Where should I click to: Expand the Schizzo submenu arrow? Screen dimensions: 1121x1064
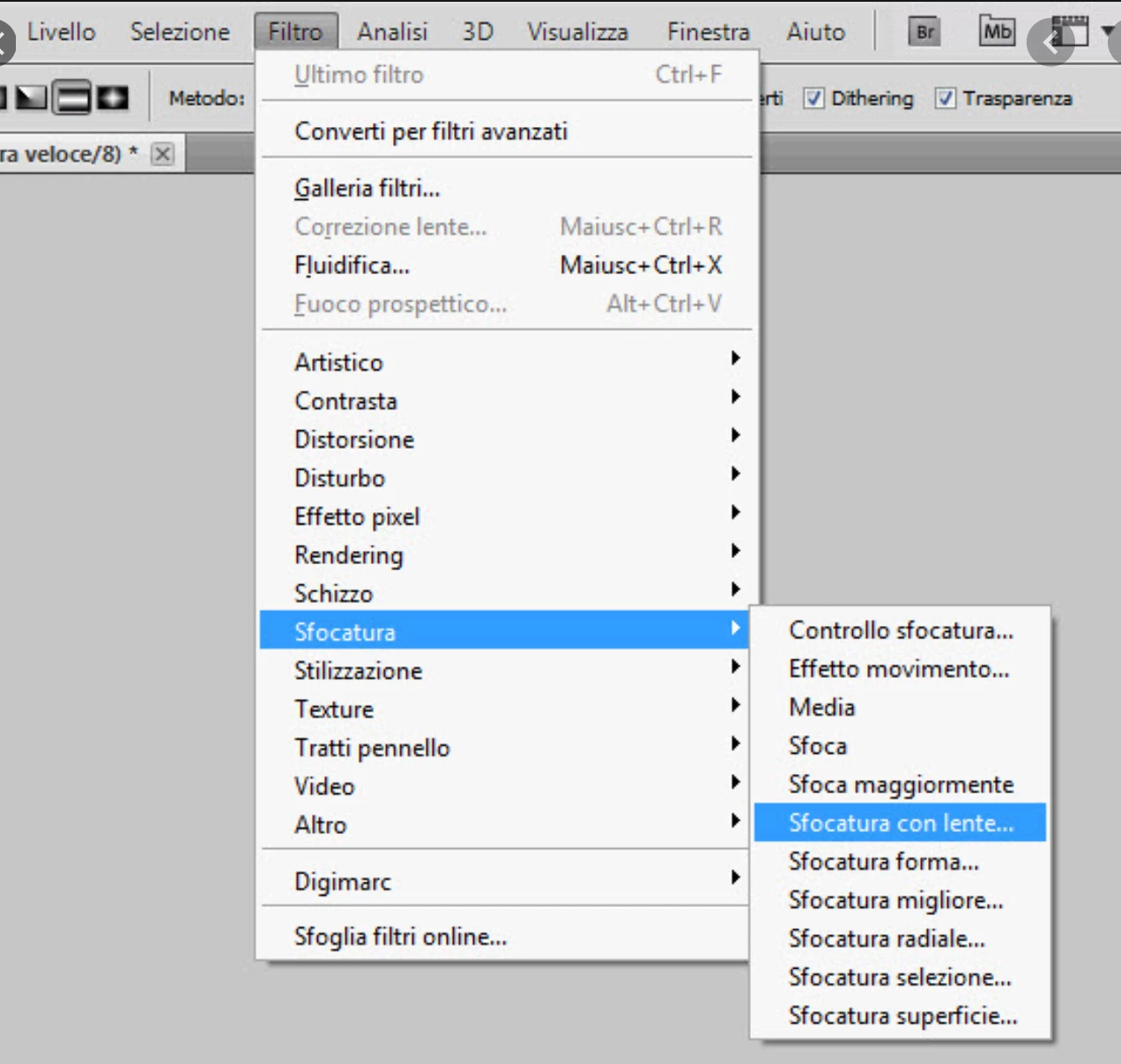(x=735, y=590)
